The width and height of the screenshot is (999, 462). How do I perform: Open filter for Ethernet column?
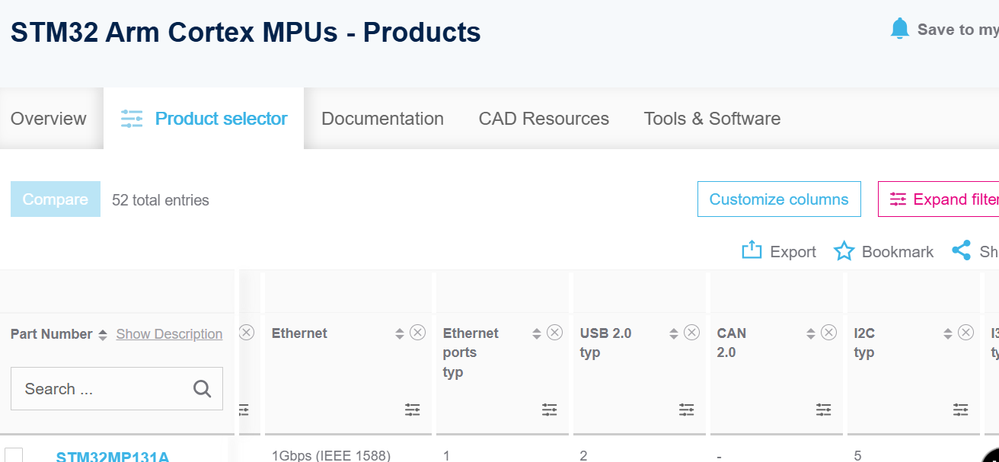click(x=412, y=410)
